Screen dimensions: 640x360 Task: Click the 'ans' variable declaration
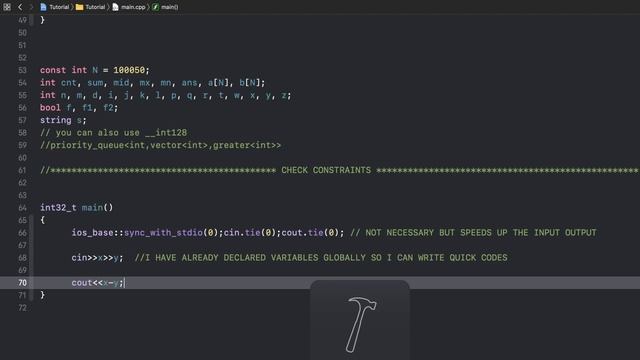tap(189, 83)
